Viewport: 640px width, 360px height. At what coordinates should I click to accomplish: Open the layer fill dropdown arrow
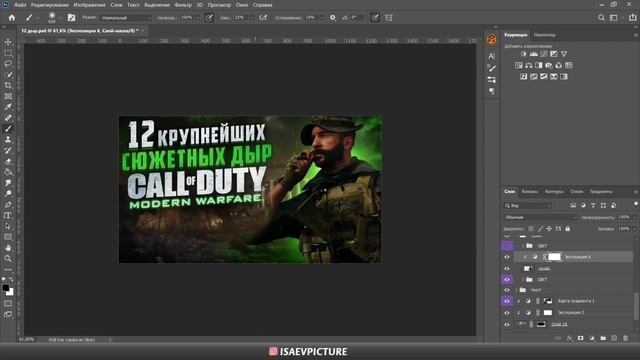pyautogui.click(x=634, y=229)
